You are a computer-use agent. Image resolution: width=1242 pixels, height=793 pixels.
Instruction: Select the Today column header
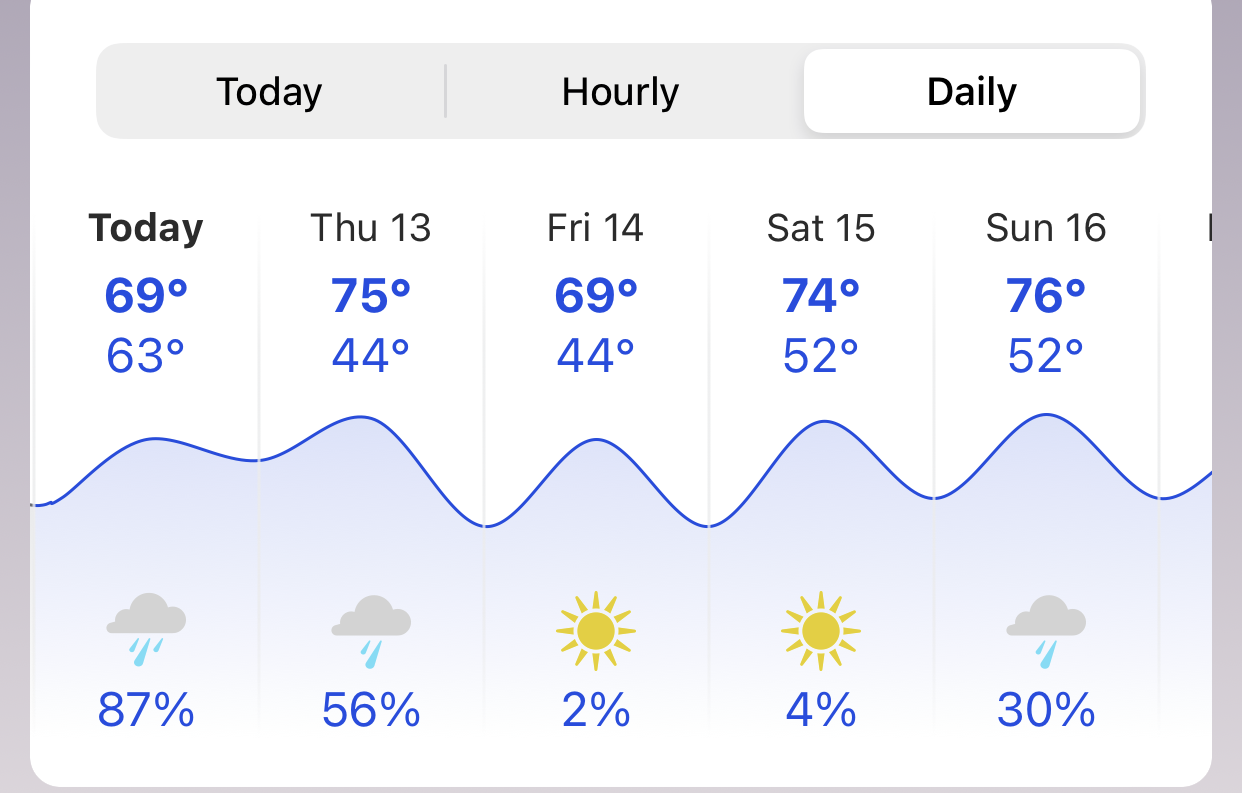click(x=146, y=228)
